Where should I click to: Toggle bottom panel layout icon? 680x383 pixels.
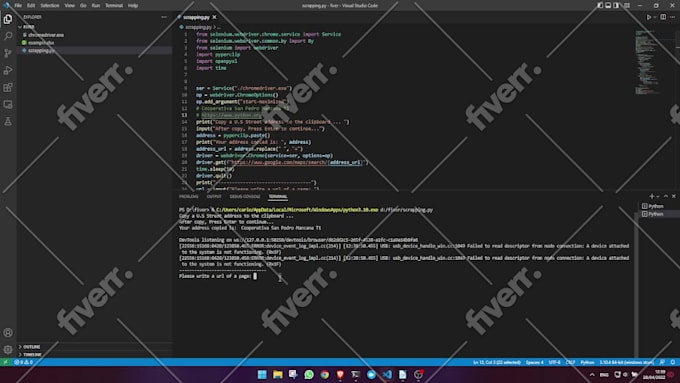click(x=608, y=6)
